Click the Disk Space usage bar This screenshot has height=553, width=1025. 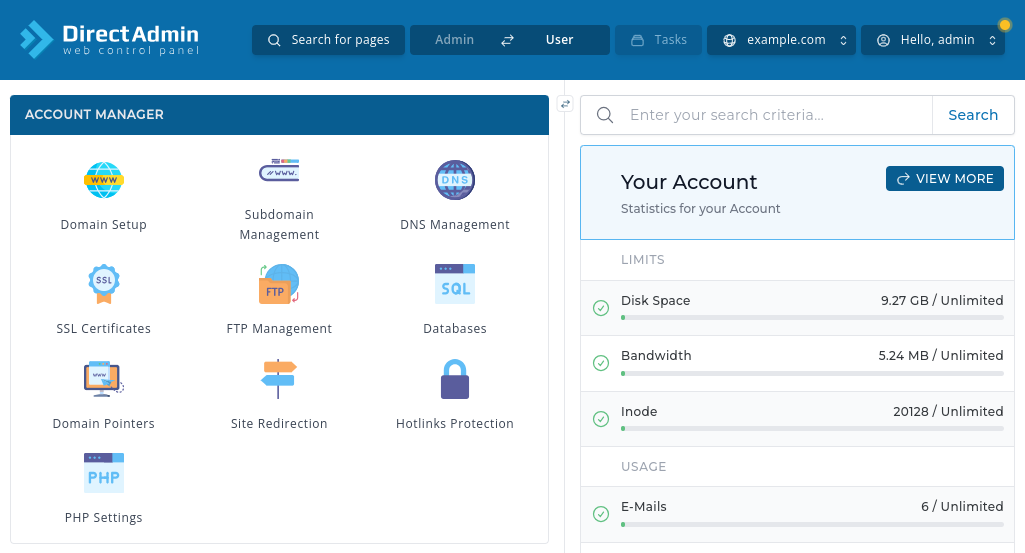tap(811, 317)
